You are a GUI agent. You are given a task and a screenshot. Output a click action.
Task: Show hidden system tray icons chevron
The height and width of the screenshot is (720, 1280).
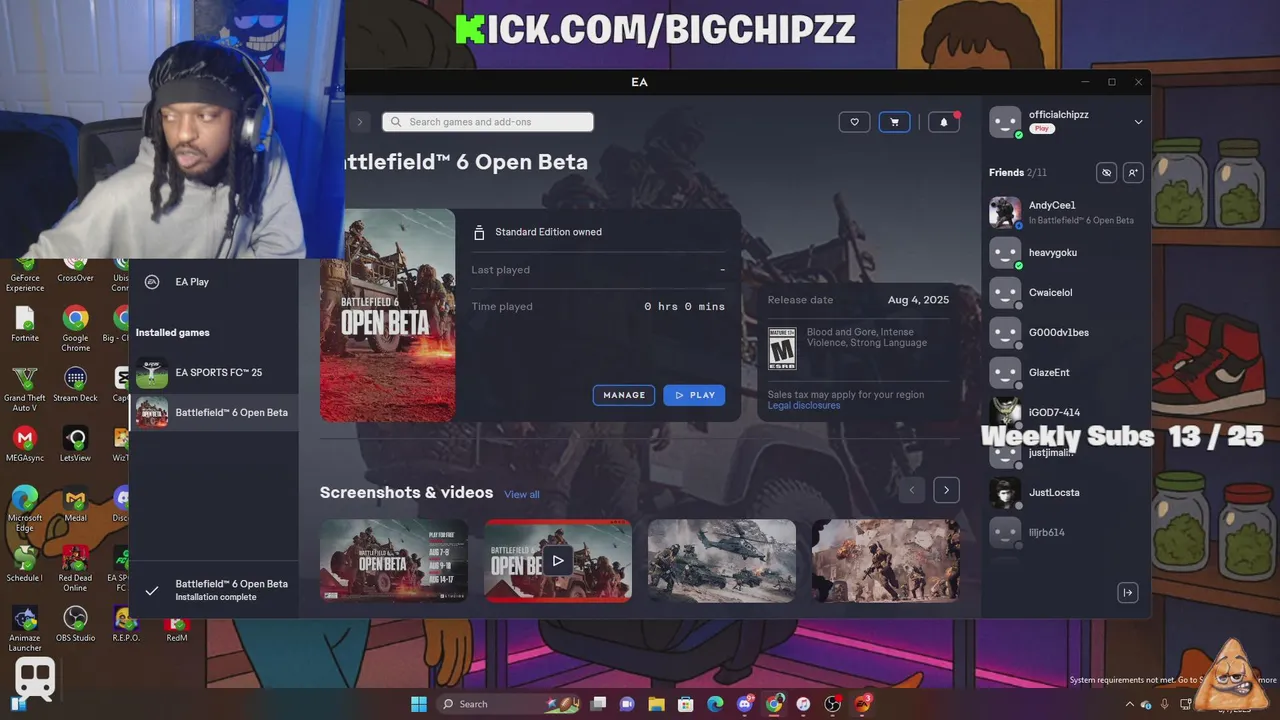tap(1130, 705)
